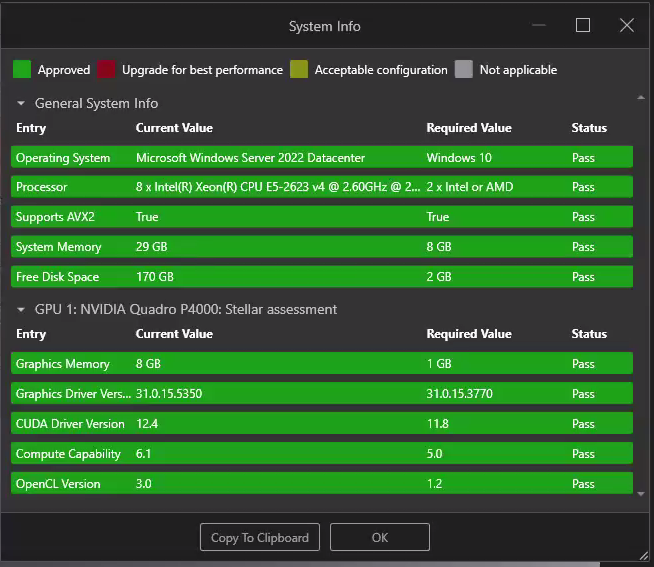
Task: Click the 8 x Intel(R) Xeon(R) processor value
Action: pyautogui.click(x=278, y=187)
